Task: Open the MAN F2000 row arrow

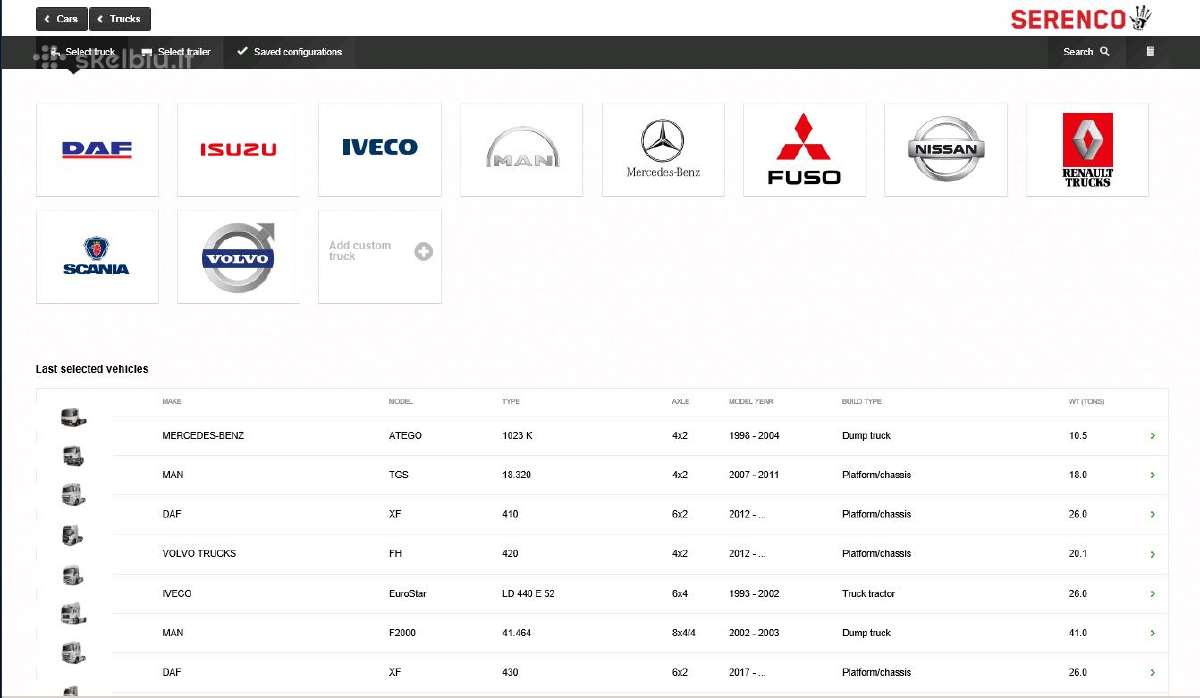Action: (1153, 633)
